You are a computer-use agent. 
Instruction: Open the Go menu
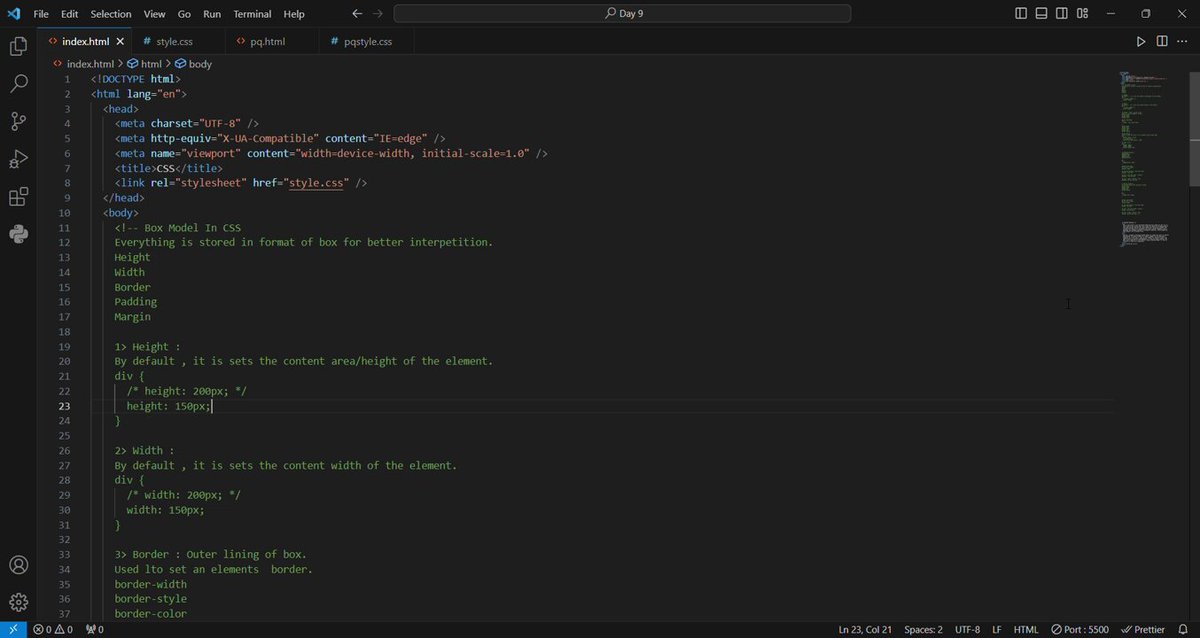(x=184, y=14)
